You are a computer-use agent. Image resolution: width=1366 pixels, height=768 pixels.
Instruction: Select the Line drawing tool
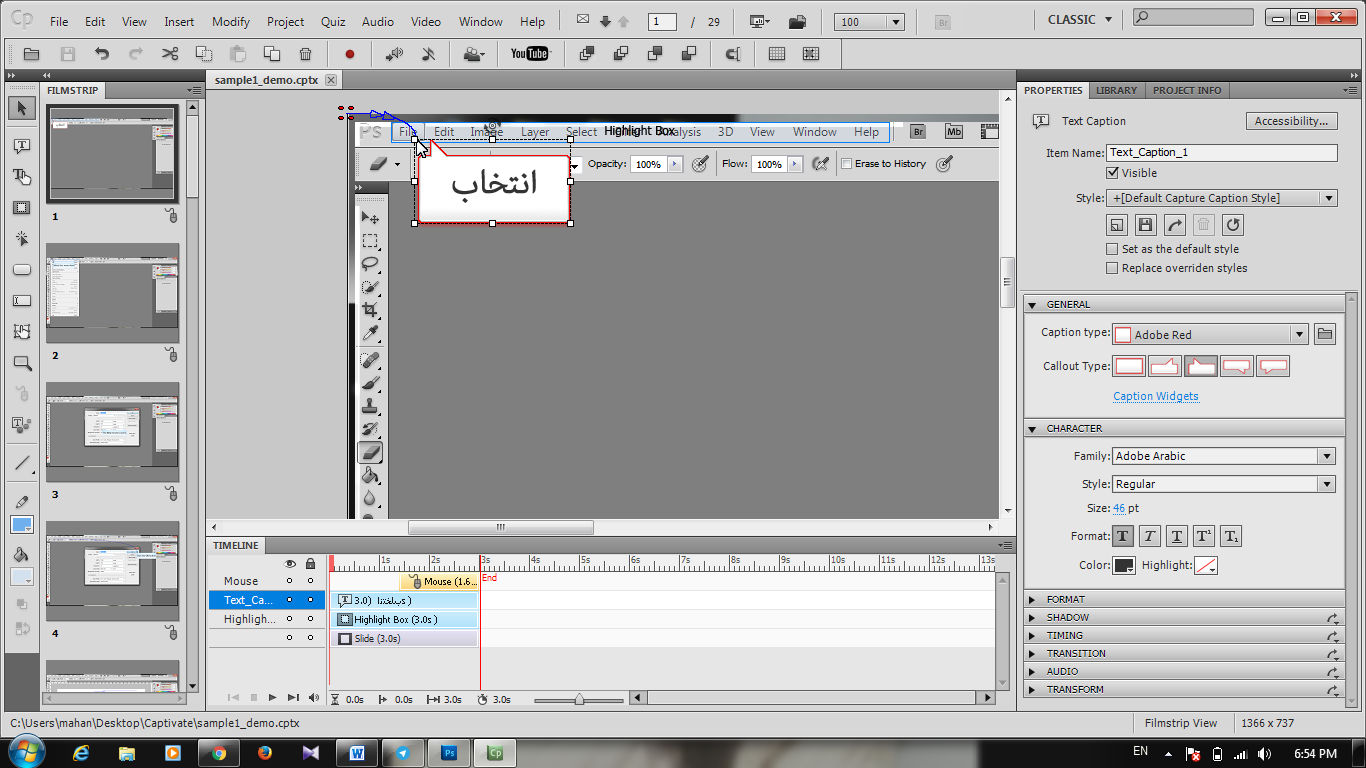click(x=21, y=463)
